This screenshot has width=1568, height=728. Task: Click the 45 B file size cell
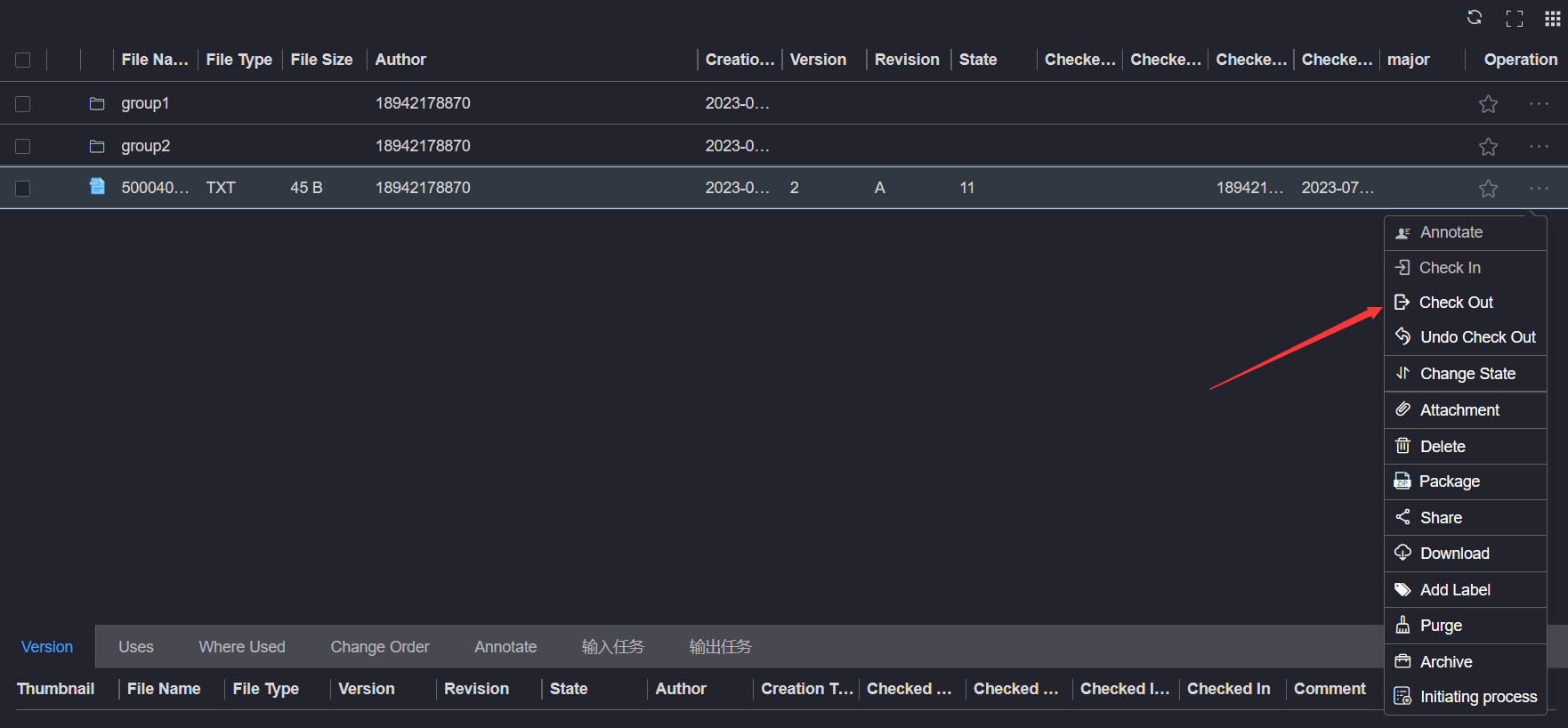coord(306,188)
